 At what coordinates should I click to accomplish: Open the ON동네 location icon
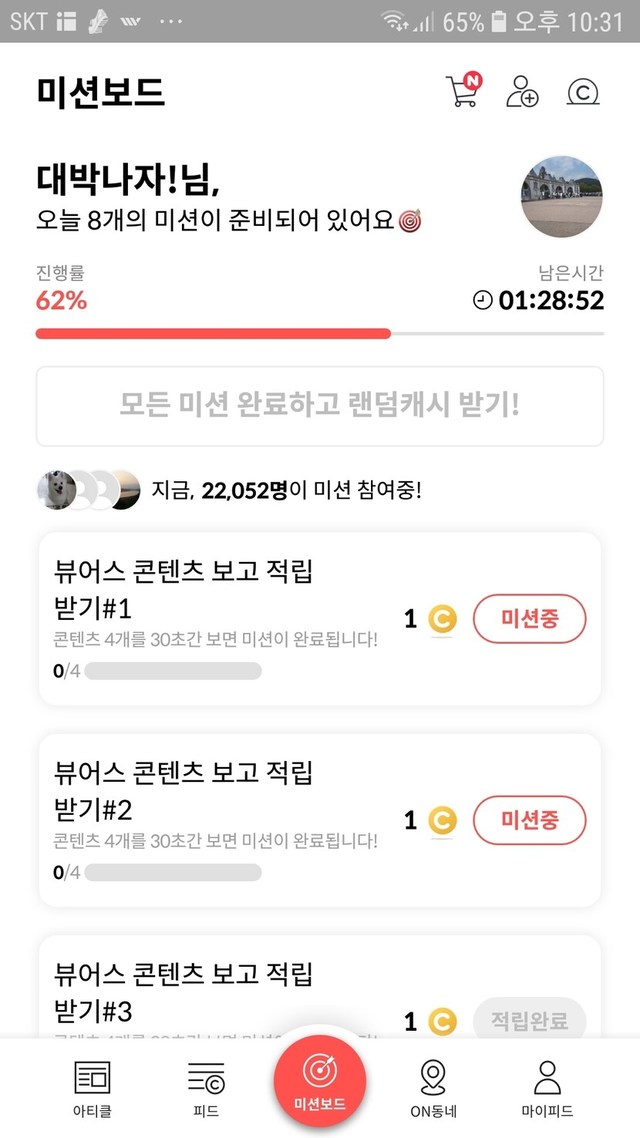pos(433,1077)
